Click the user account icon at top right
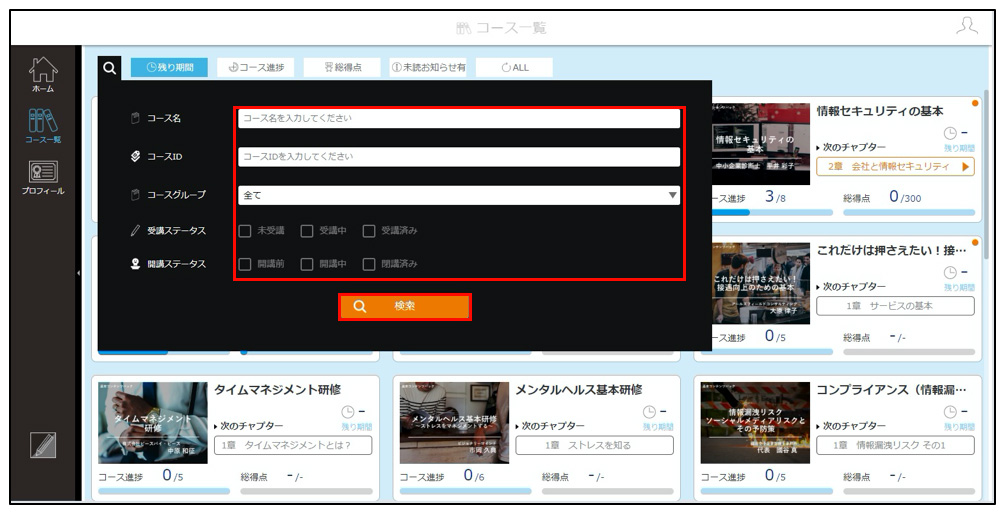The width and height of the screenshot is (1005, 515). (x=967, y=26)
